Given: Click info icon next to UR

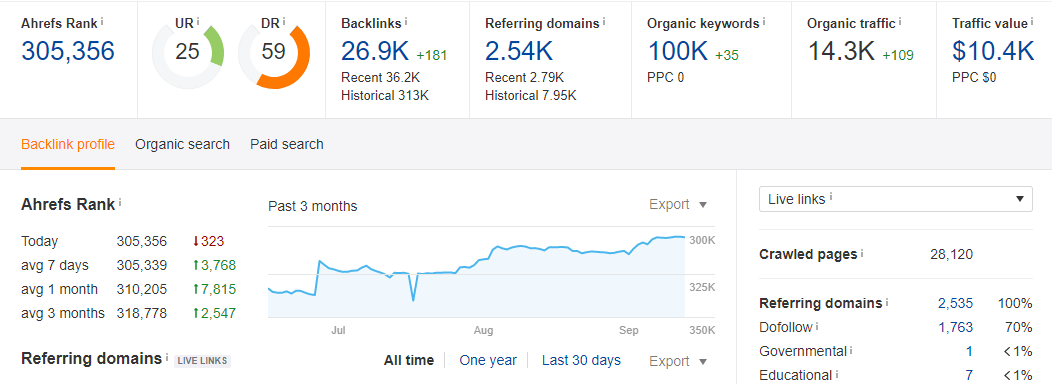Looking at the screenshot, I should pyautogui.click(x=199, y=21).
